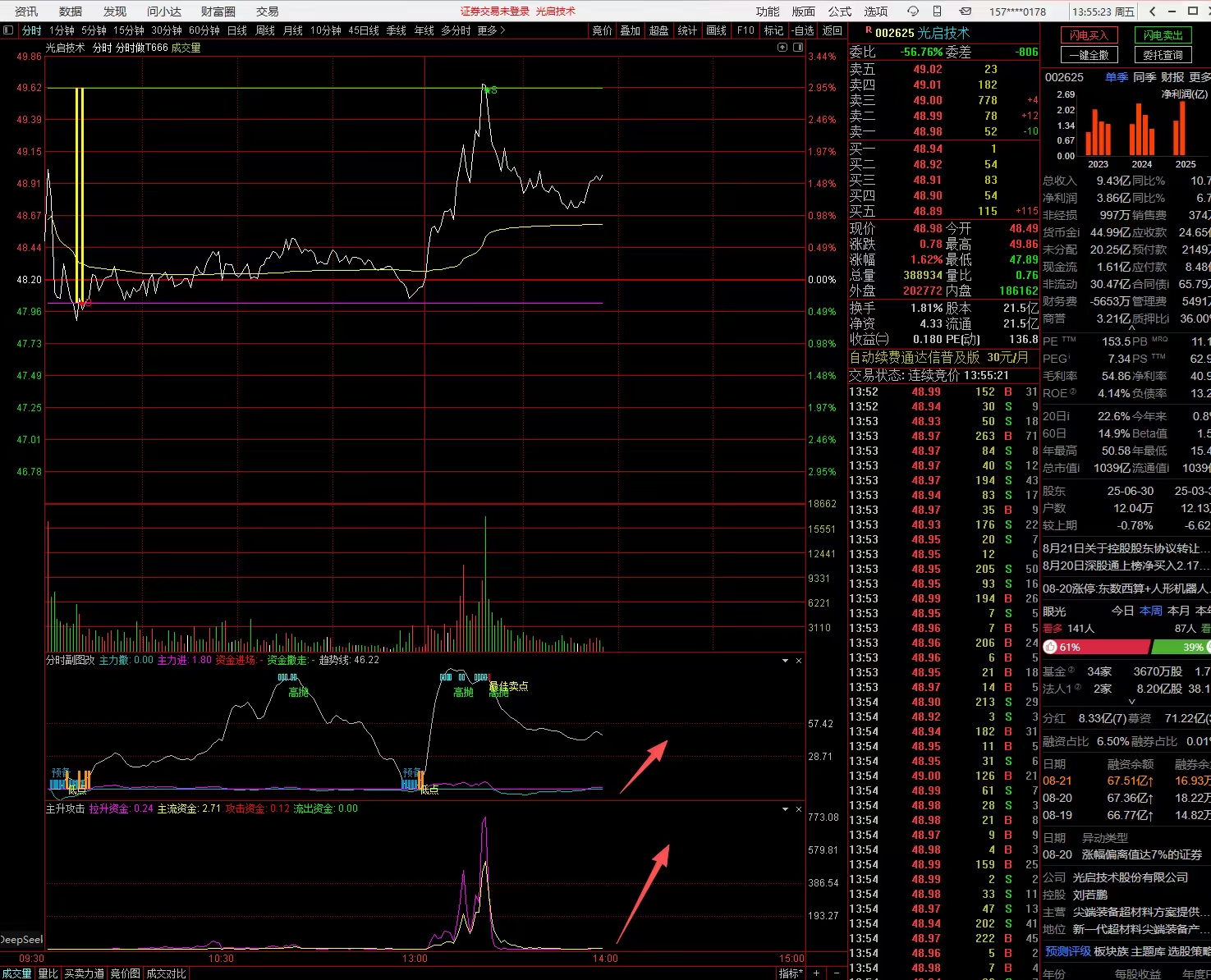This screenshot has width=1211, height=980.
Task: Open the 08-20涨停 news headline
Action: (x=1126, y=588)
